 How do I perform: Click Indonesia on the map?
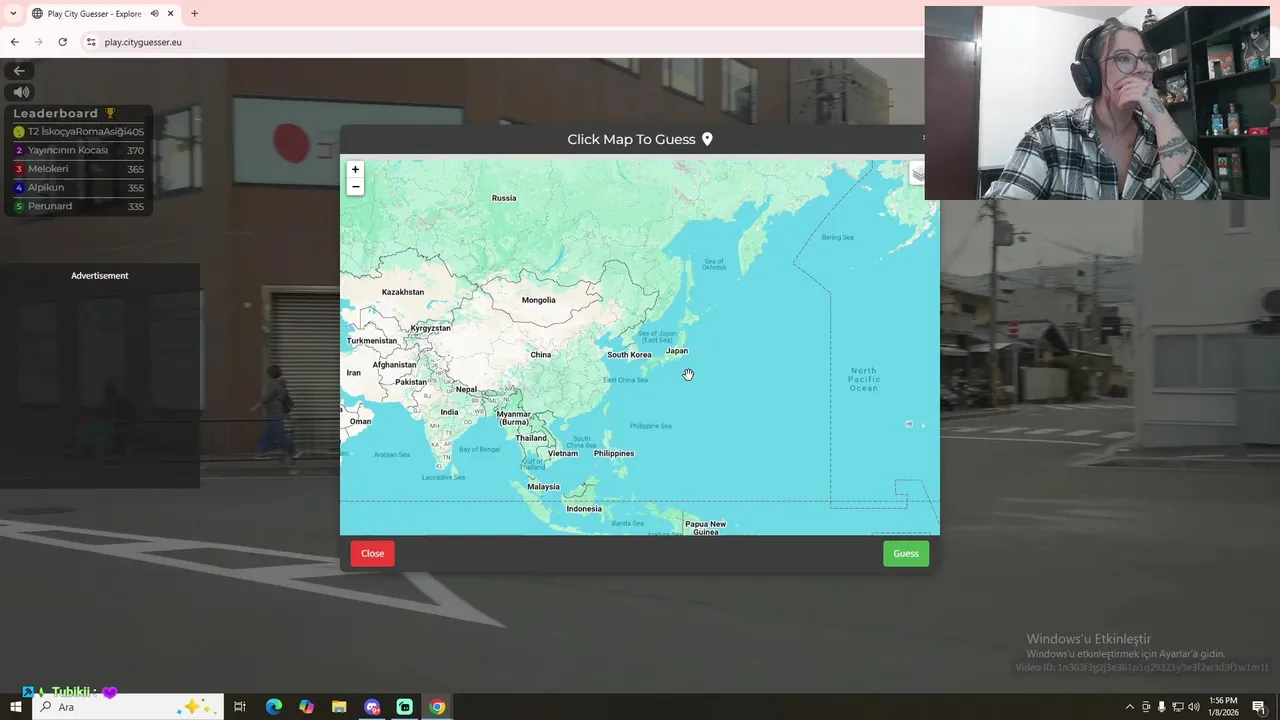(584, 509)
